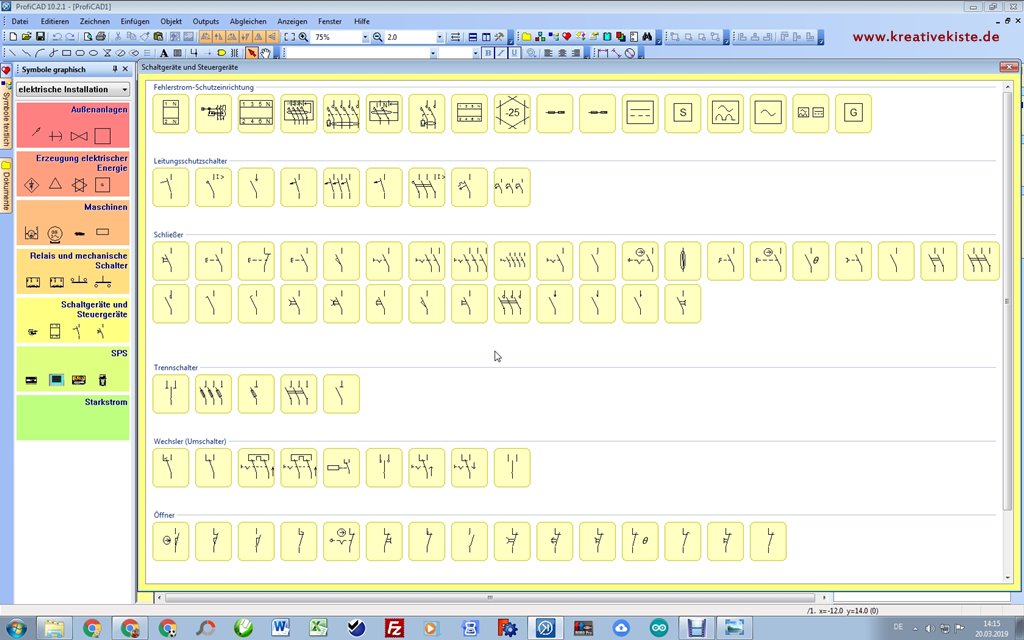Click the binoculars search icon
The width and height of the screenshot is (1024, 640).
647,37
